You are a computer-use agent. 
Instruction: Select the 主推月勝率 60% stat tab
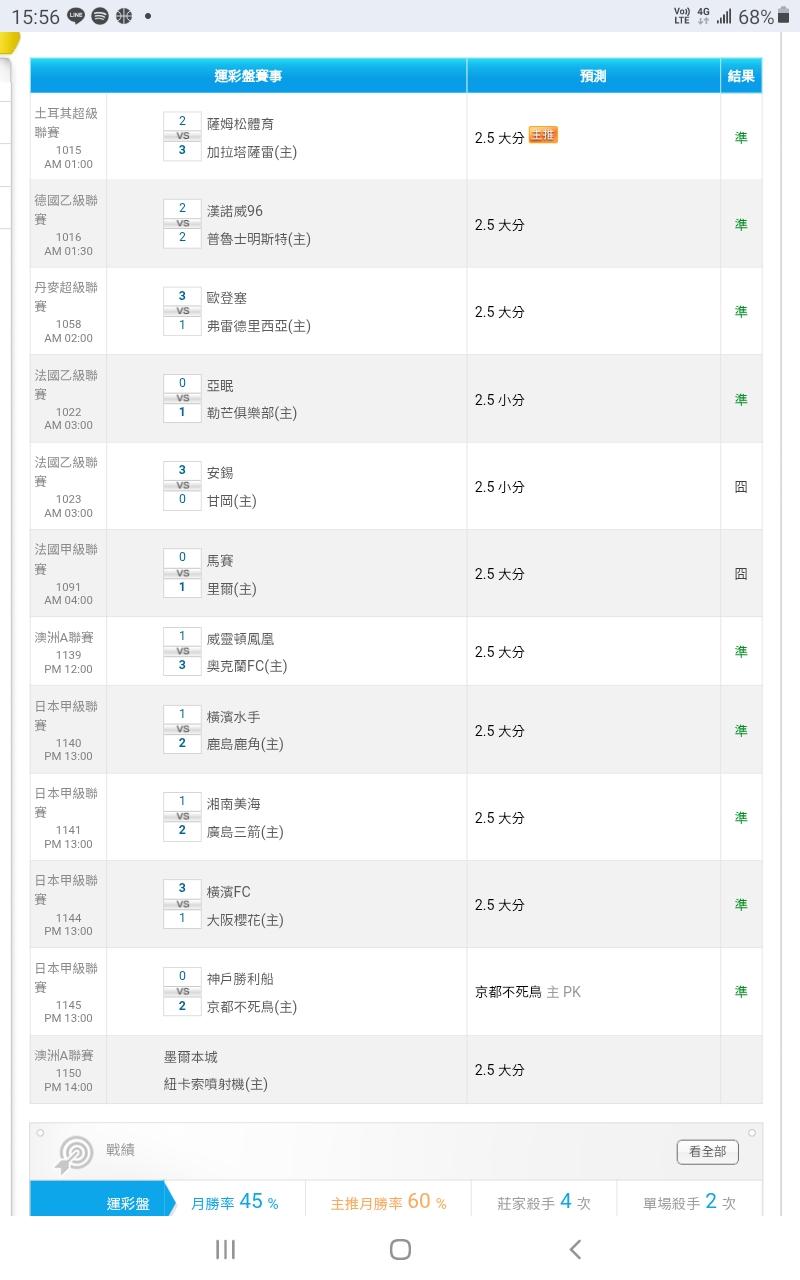389,1203
